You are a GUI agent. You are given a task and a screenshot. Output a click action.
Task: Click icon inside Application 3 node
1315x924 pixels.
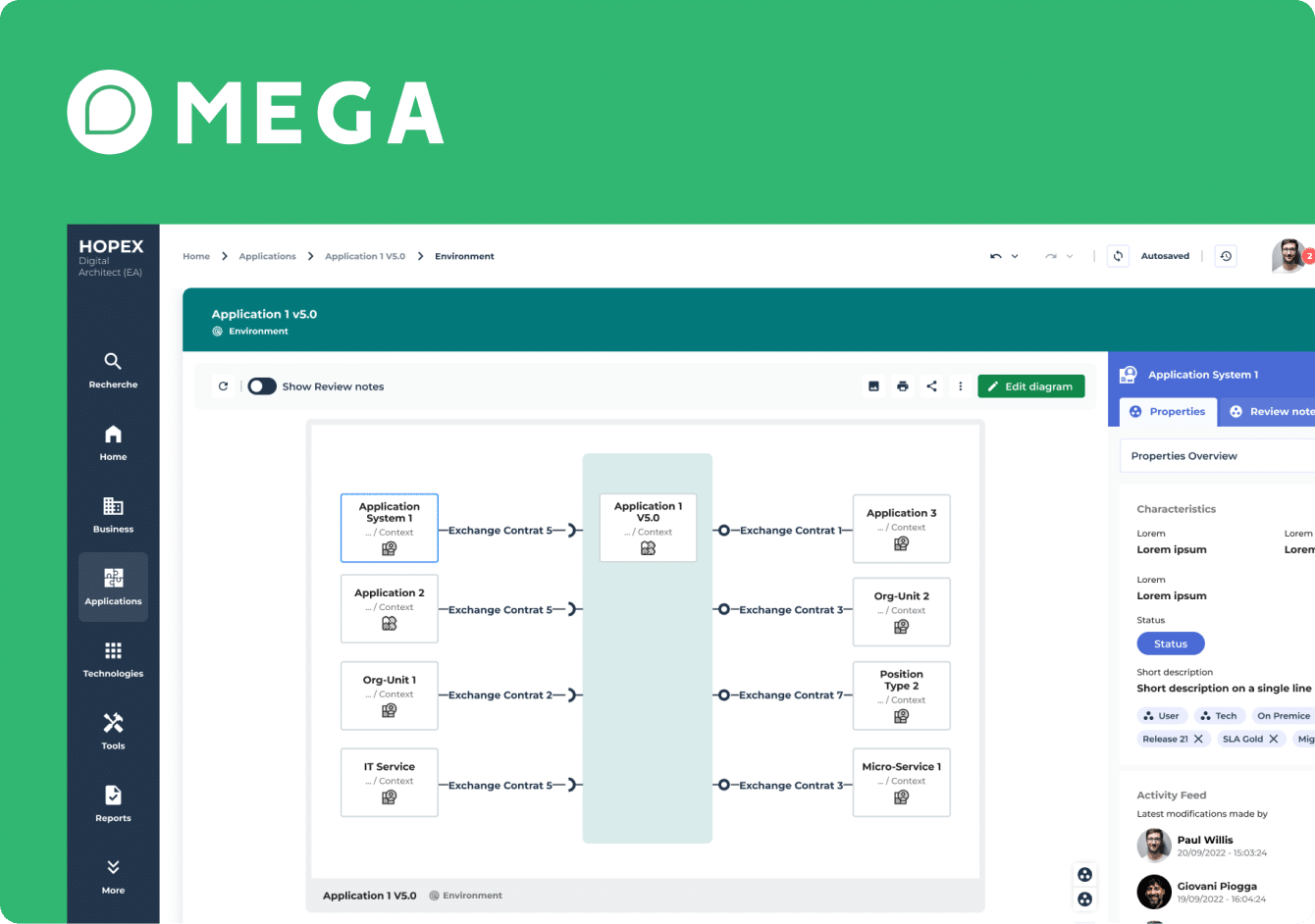click(x=902, y=544)
